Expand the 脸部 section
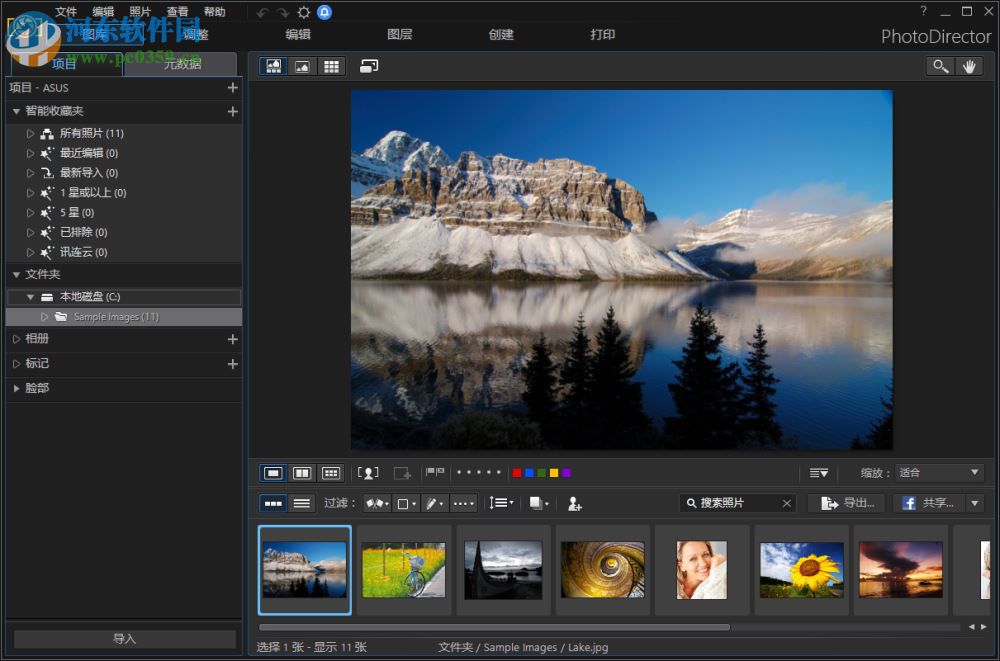The image size is (1000, 661). tap(17, 388)
